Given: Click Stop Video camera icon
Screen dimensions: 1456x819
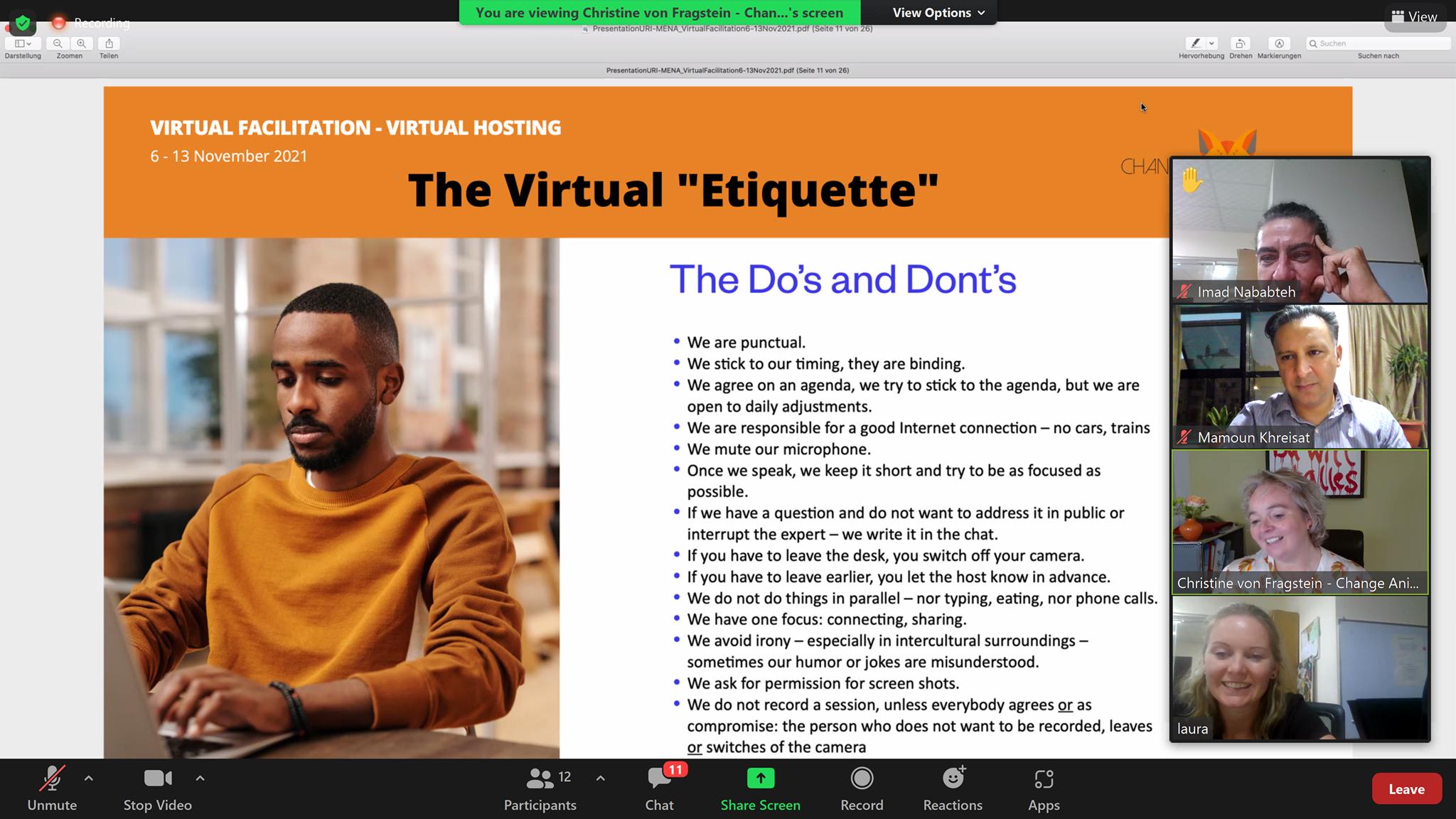Looking at the screenshot, I should pos(158,778).
